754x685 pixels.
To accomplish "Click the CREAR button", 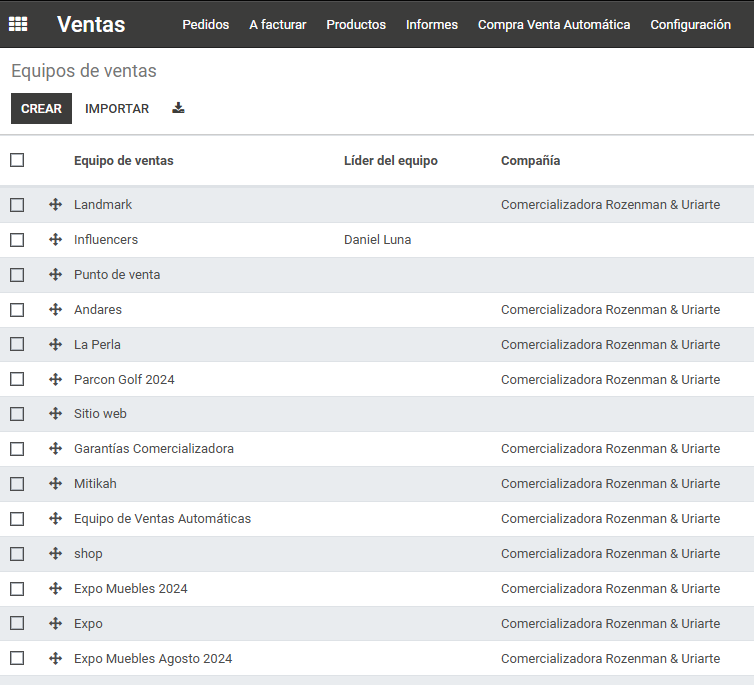I will pos(41,109).
